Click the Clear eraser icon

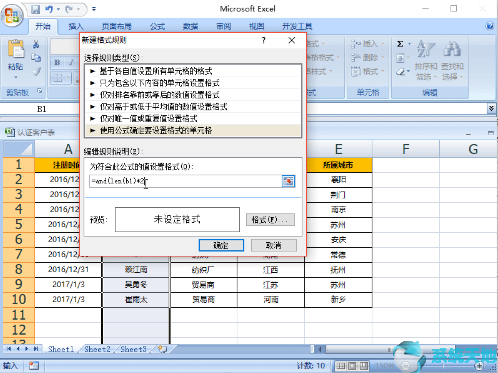click(401, 72)
